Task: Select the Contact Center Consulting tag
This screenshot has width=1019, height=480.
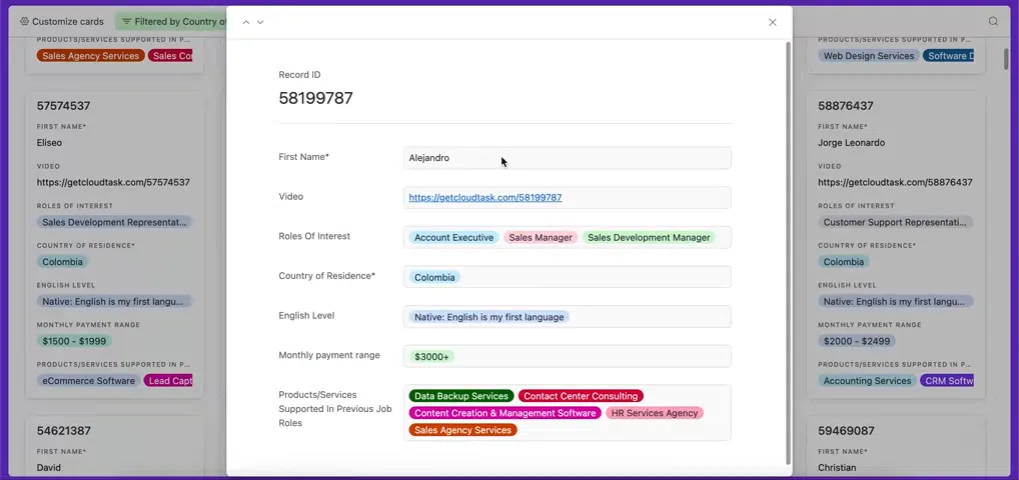Action: tap(580, 396)
